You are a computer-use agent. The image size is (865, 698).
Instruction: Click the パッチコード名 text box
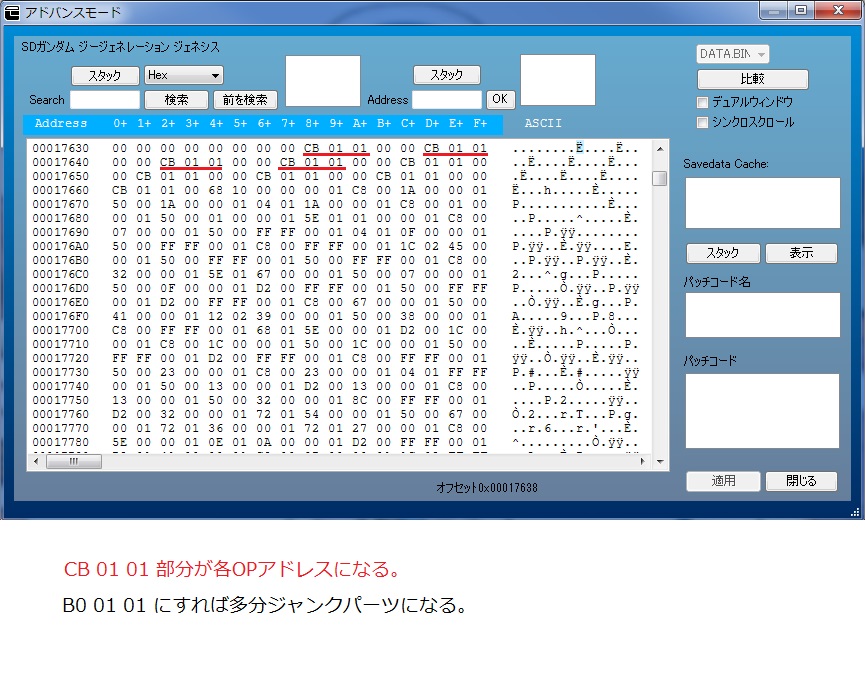click(x=762, y=315)
